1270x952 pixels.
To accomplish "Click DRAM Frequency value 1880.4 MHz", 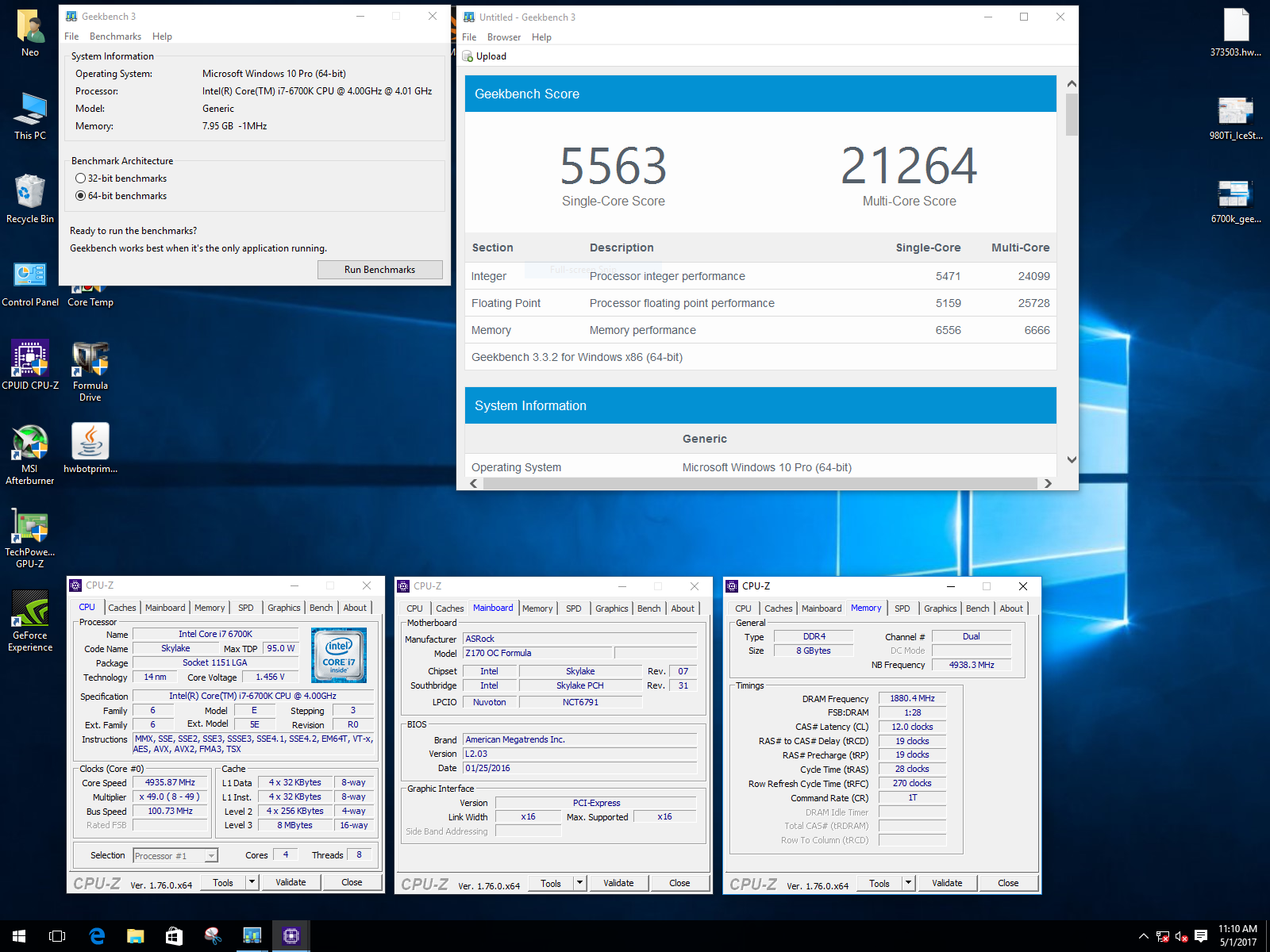I will 912,698.
